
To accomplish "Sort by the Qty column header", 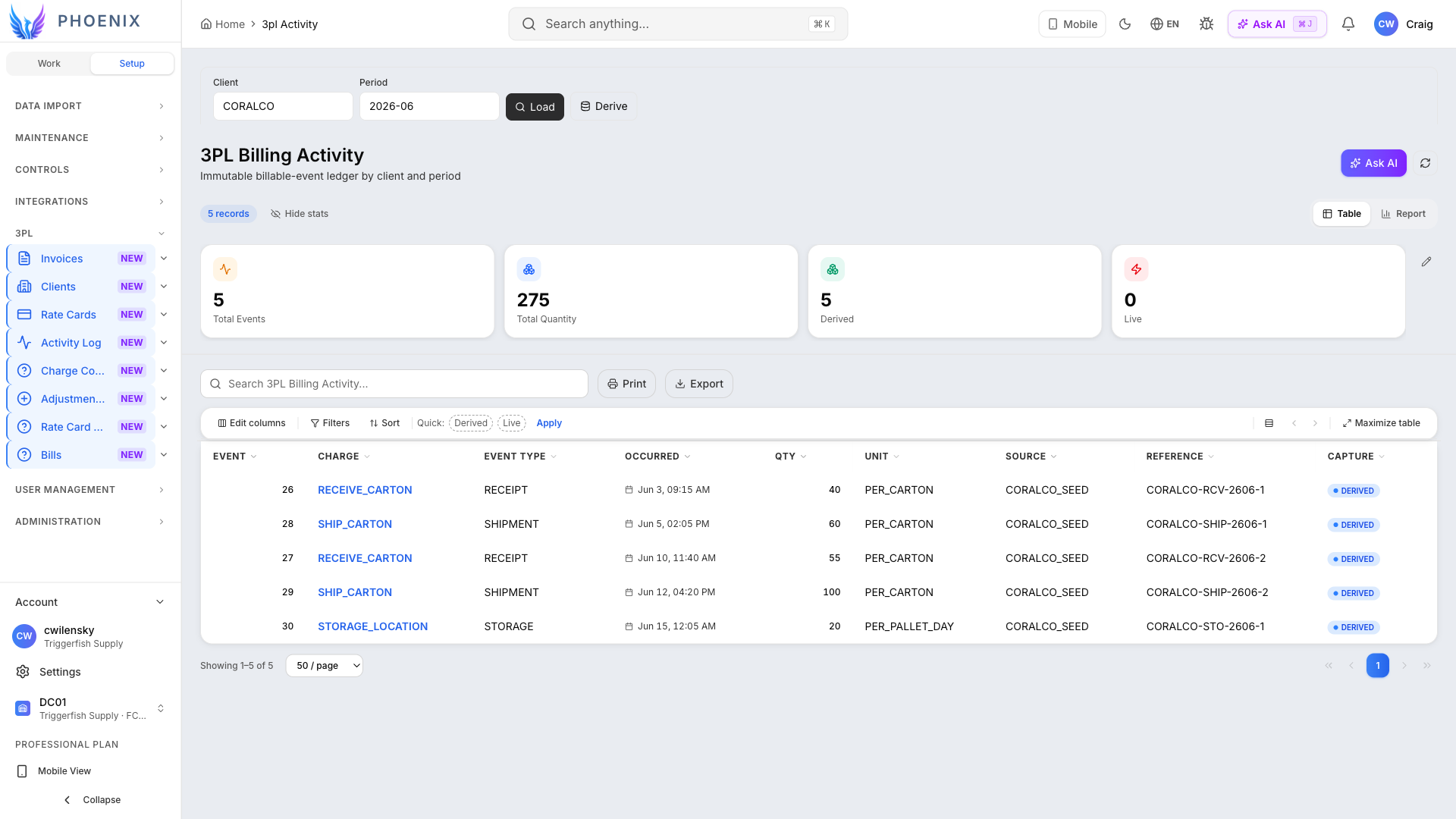I will point(790,457).
